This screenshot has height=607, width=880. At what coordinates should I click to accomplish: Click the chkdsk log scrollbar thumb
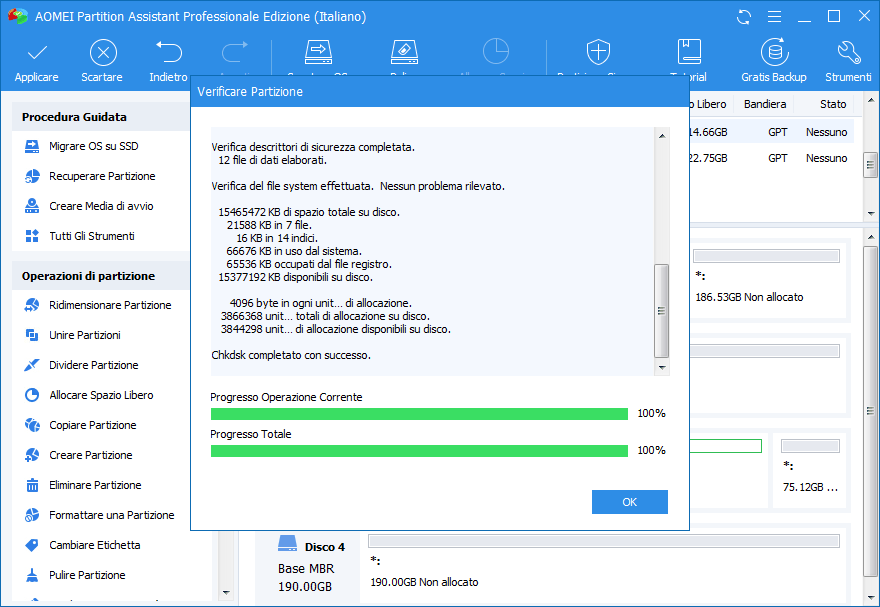[x=662, y=311]
